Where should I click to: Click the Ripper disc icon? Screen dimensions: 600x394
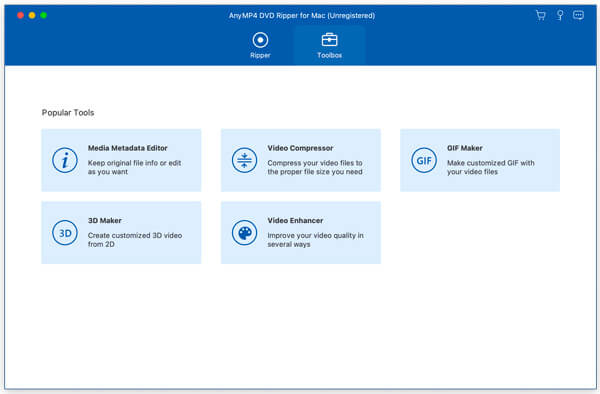pos(260,40)
